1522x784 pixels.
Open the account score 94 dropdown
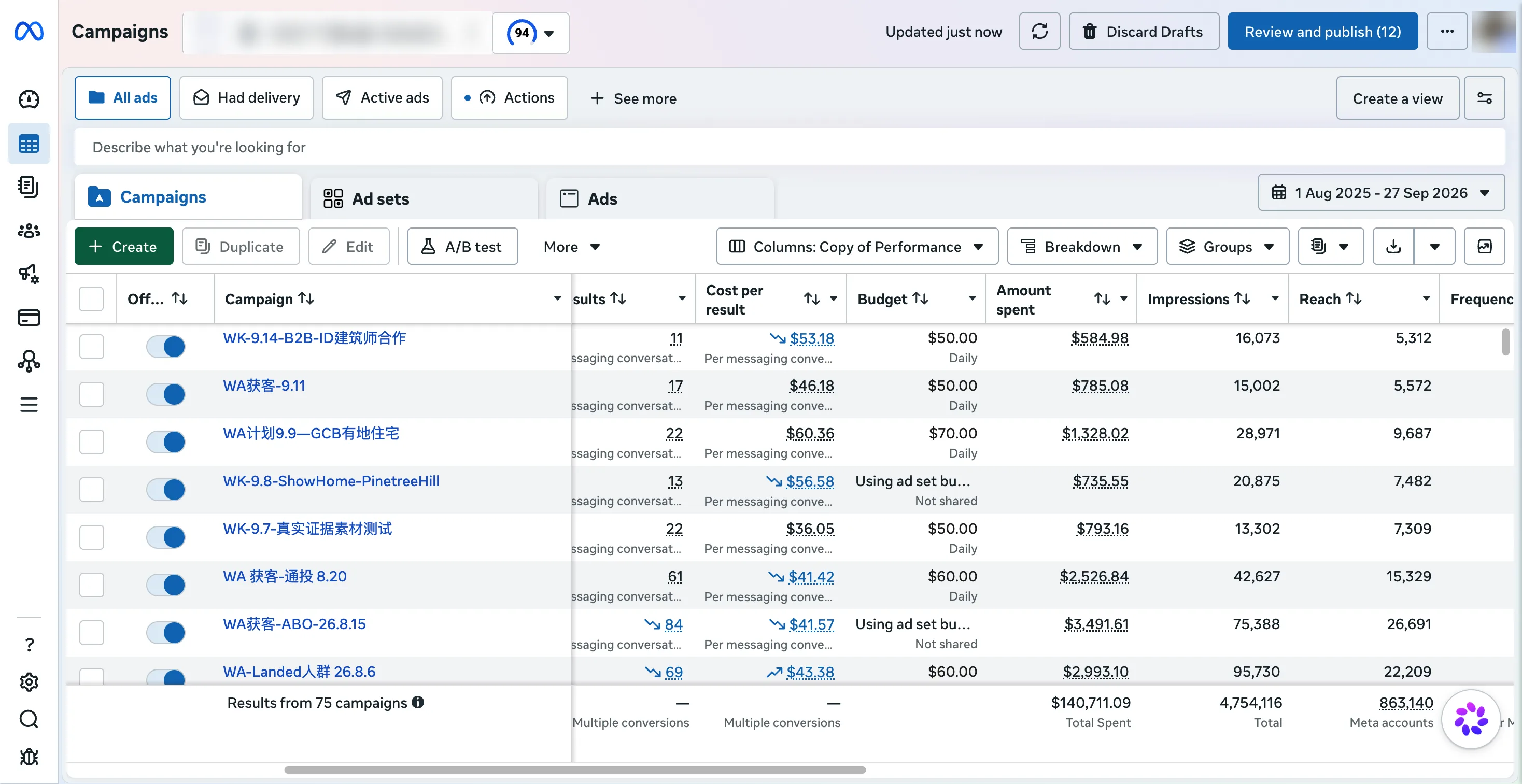(530, 33)
